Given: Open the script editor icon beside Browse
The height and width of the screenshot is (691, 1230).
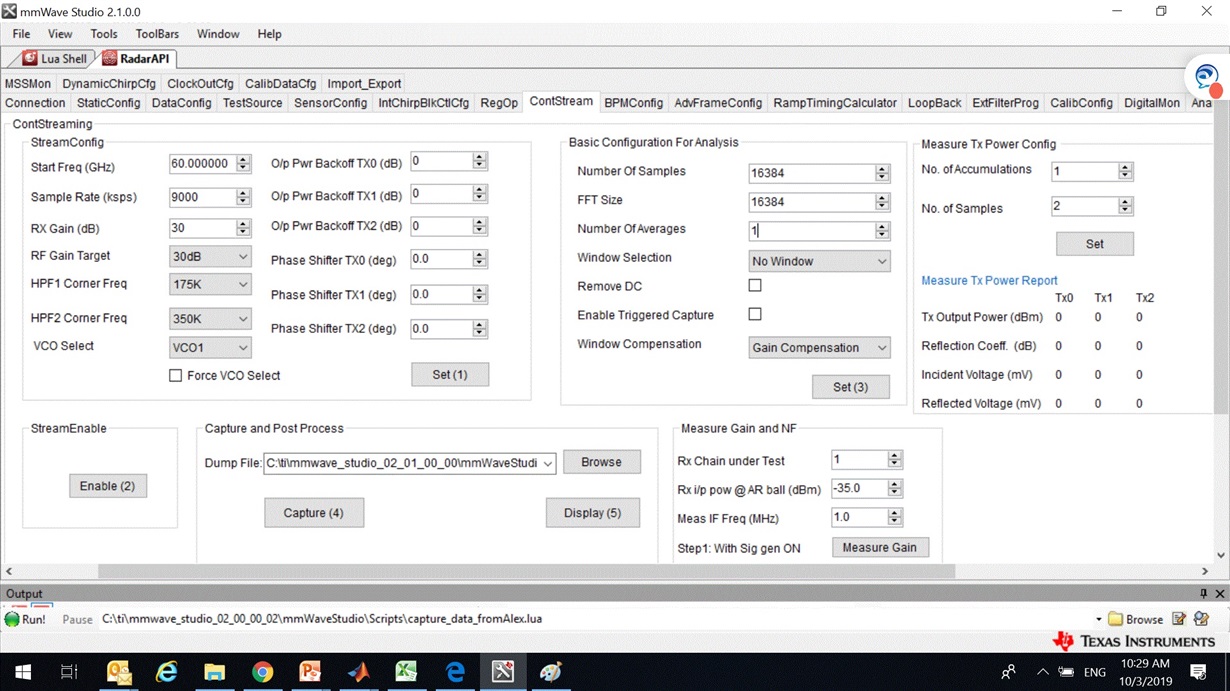Looking at the screenshot, I should pyautogui.click(x=1179, y=619).
